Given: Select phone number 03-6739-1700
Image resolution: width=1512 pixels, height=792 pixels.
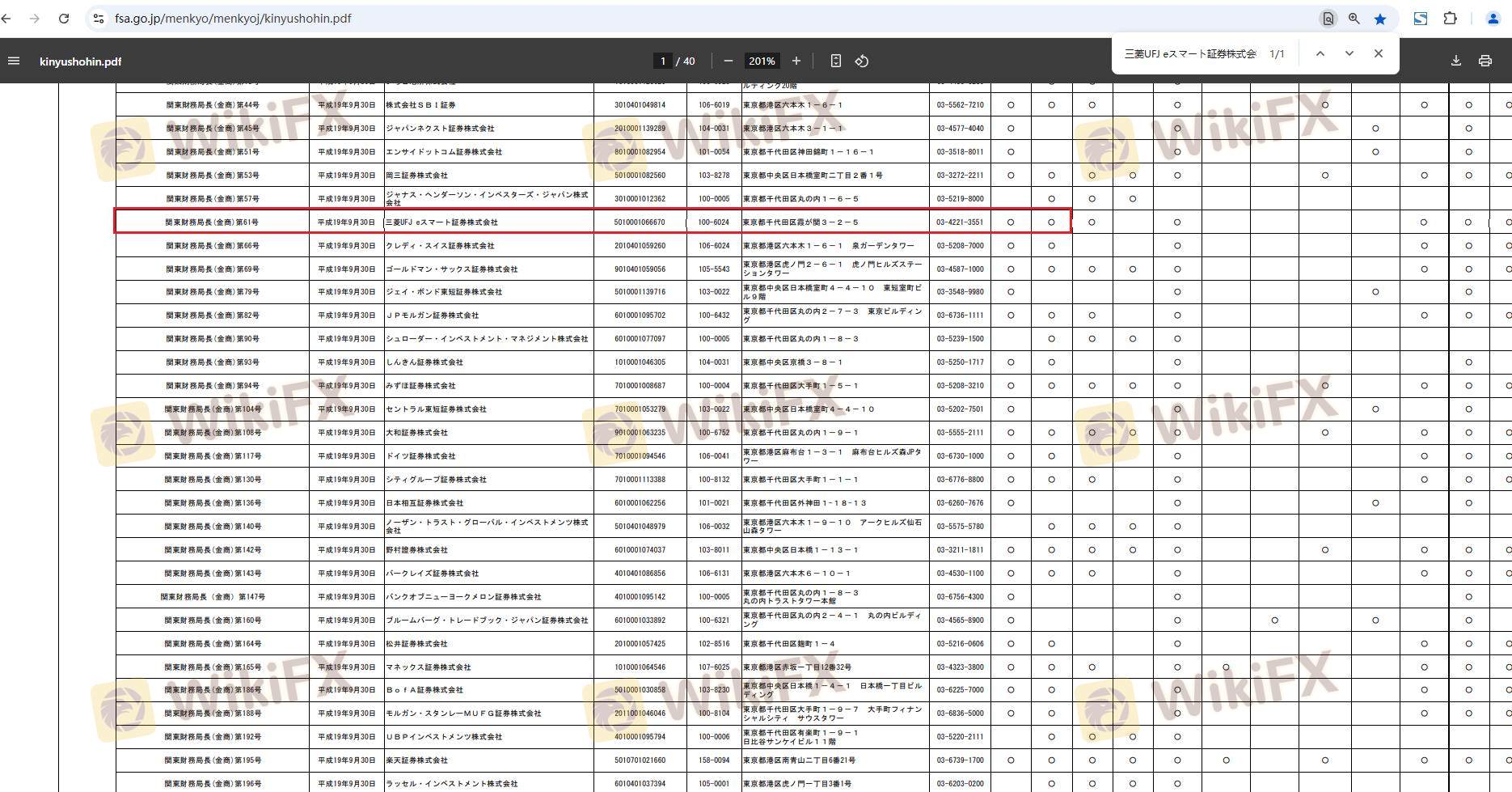Looking at the screenshot, I should (x=961, y=760).
